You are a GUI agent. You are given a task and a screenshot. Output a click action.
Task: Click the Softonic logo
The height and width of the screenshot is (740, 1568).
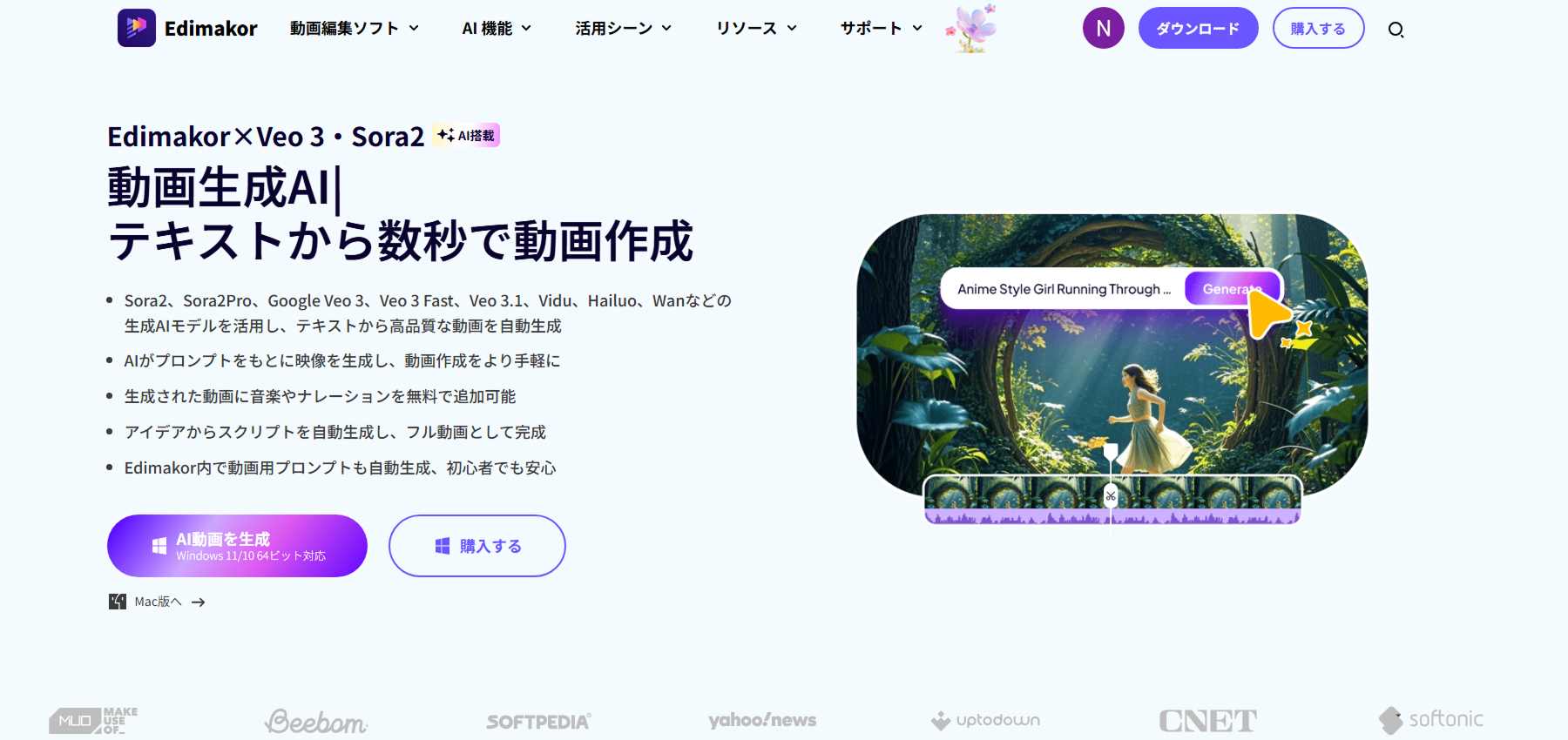[x=1431, y=720]
